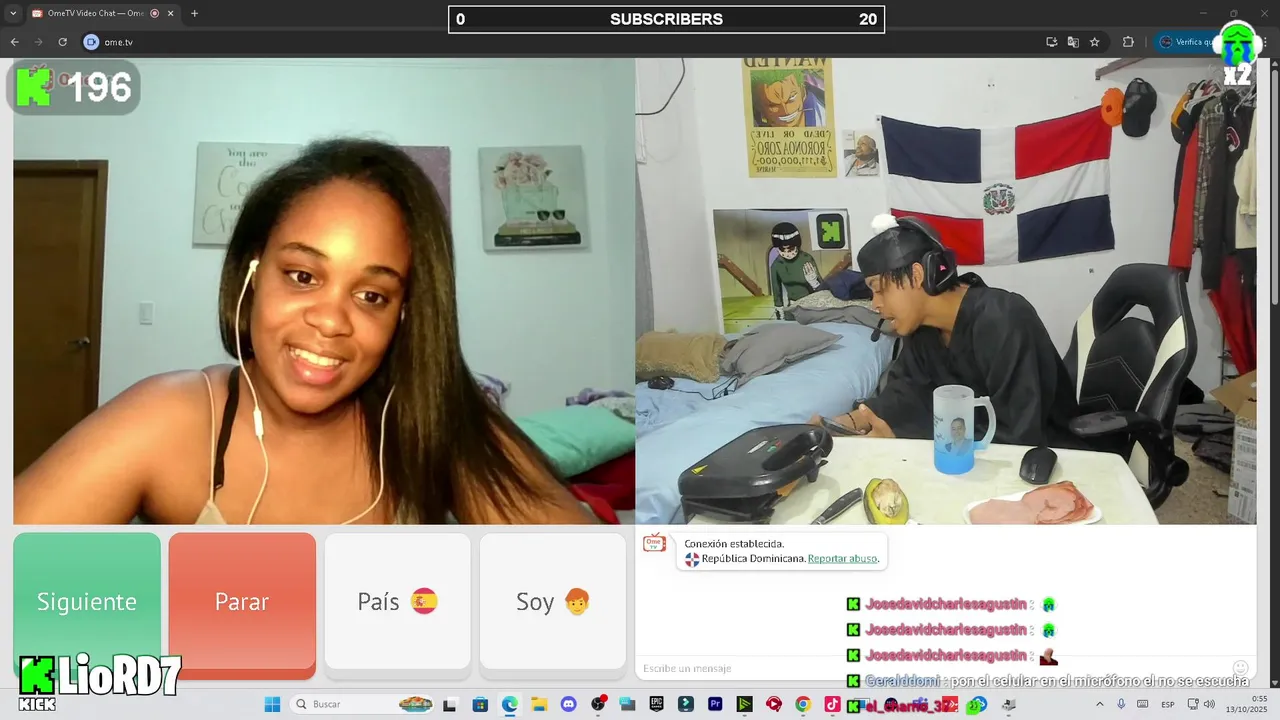Click the translate page icon
Image resolution: width=1280 pixels, height=720 pixels.
[1073, 42]
